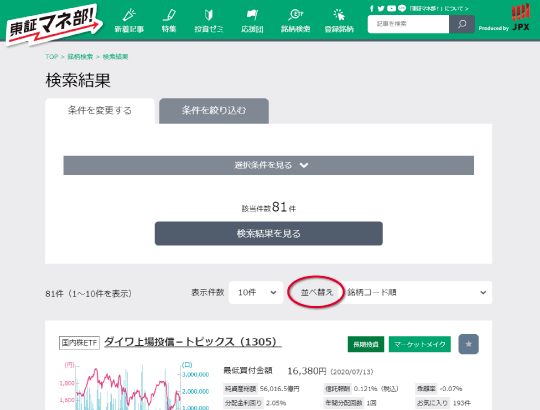Open ダイワ上場投信－トピックス (1305) link

click(193, 342)
